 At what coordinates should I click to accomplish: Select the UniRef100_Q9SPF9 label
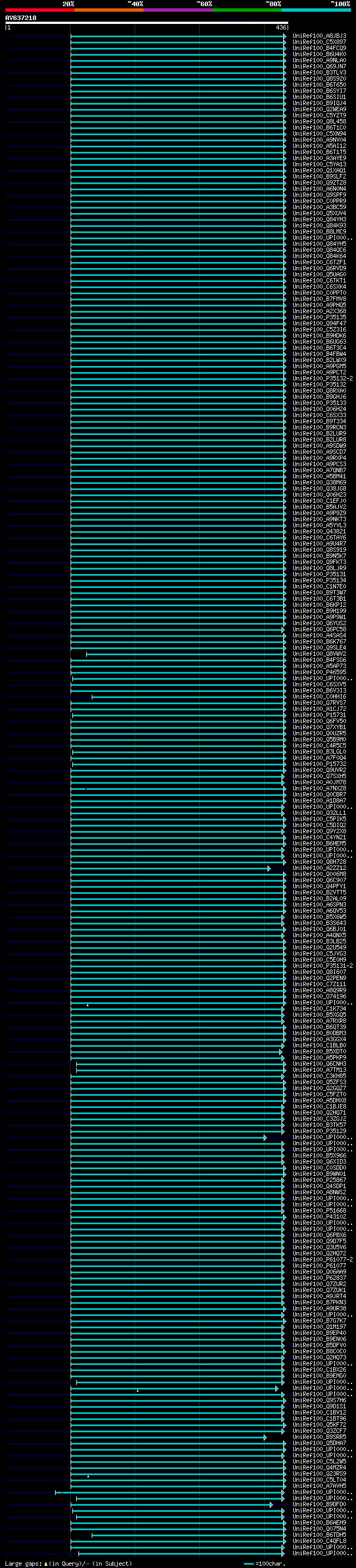(x=319, y=195)
